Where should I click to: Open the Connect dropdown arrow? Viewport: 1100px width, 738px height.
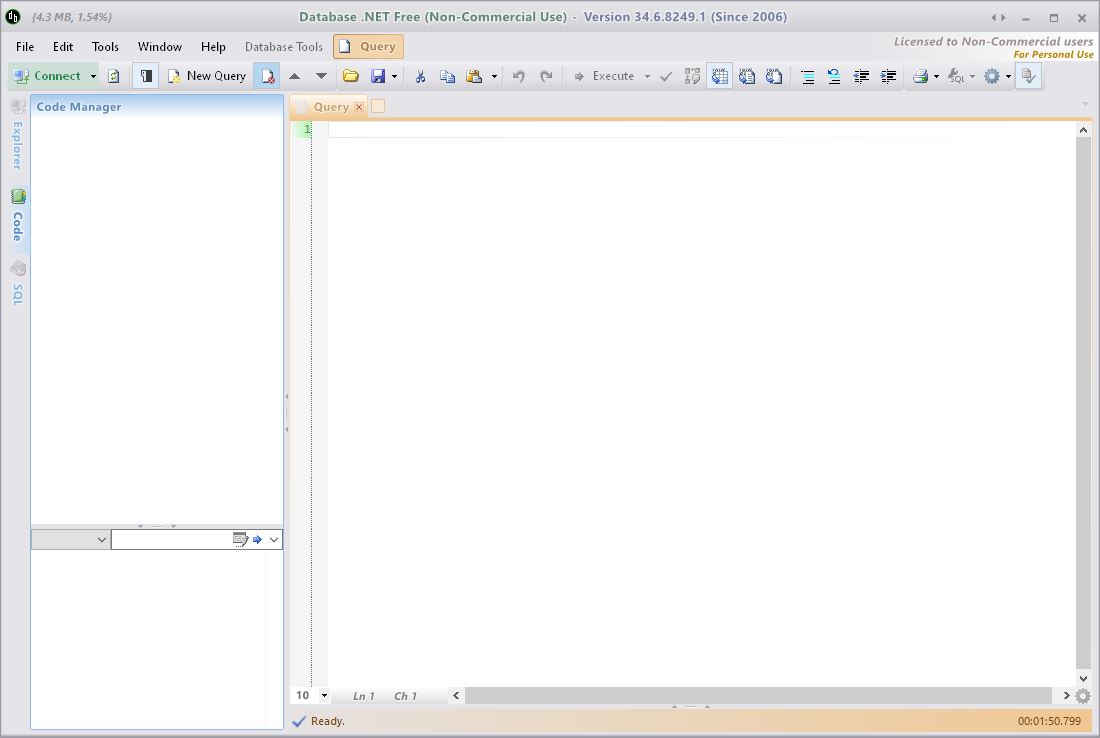point(93,76)
